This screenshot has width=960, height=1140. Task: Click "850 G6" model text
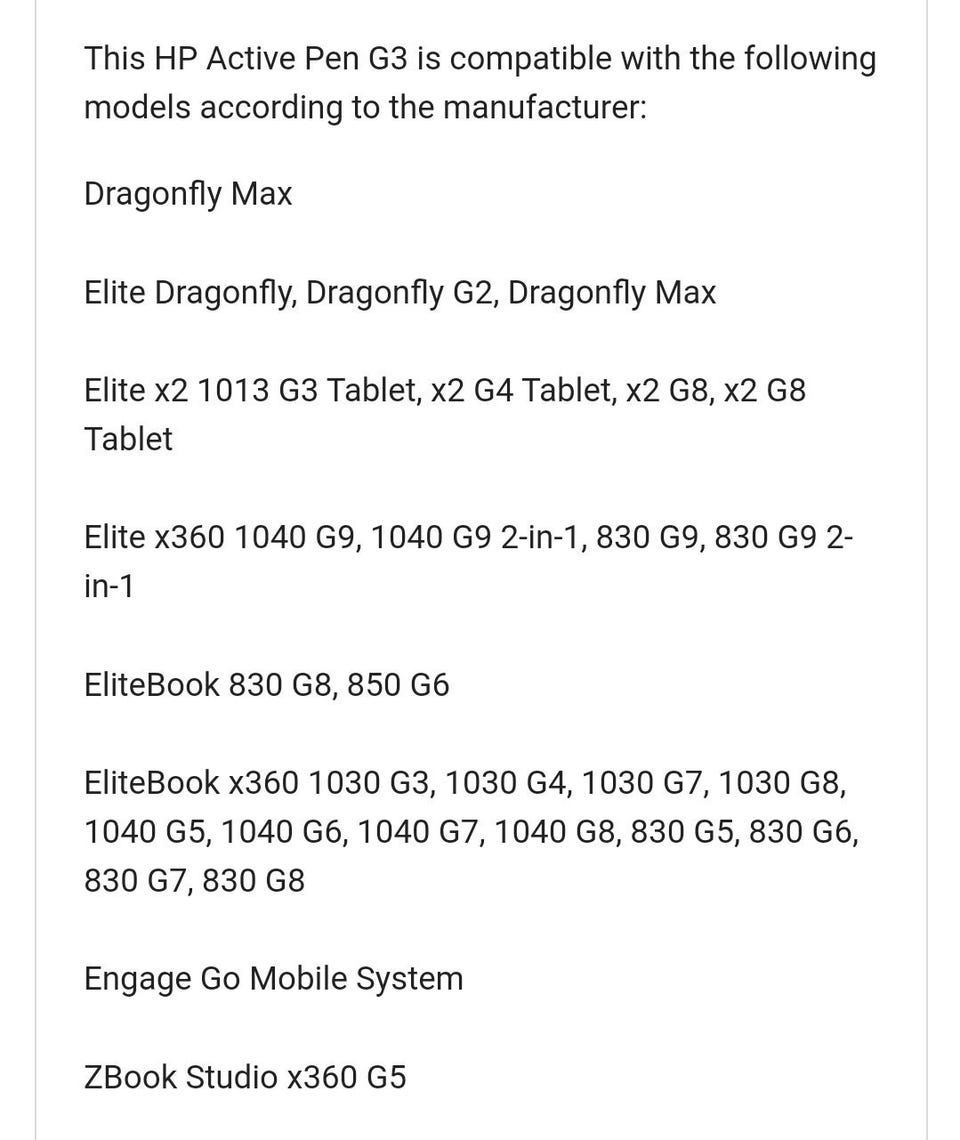(398, 685)
